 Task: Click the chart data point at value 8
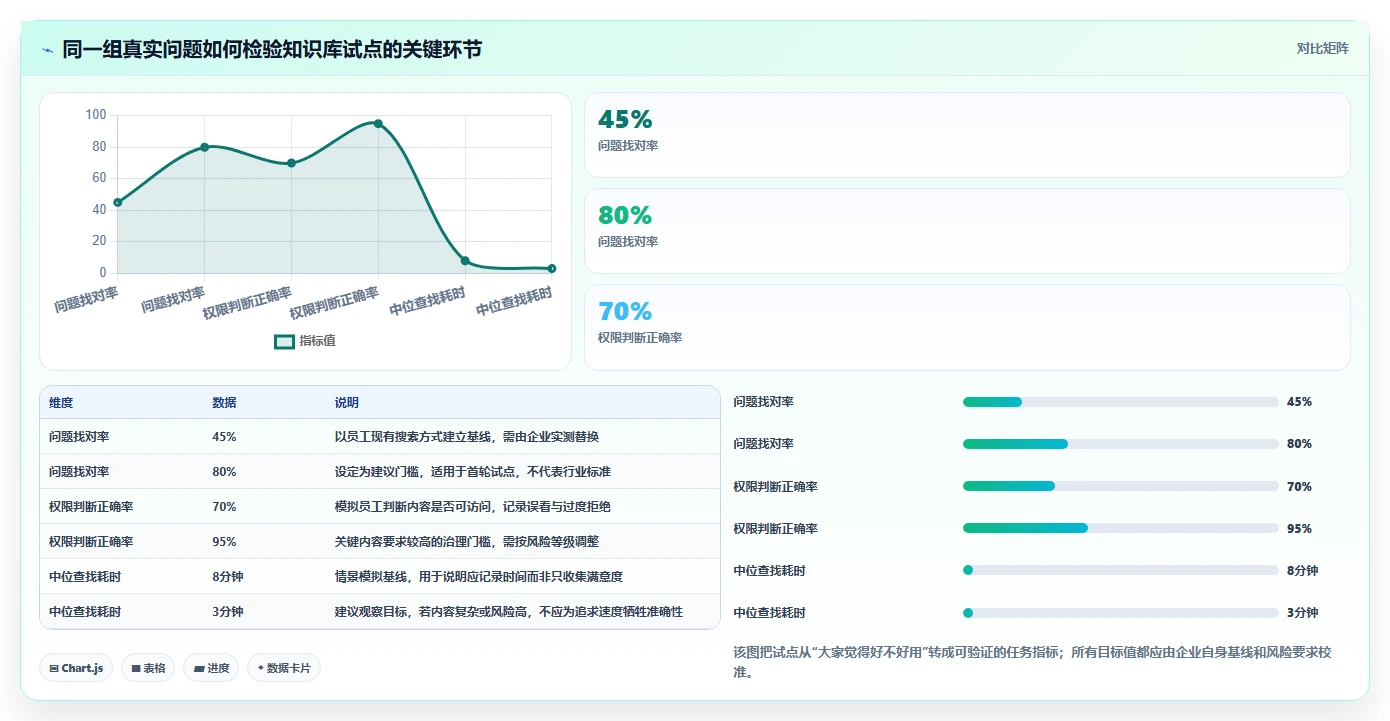pos(465,261)
